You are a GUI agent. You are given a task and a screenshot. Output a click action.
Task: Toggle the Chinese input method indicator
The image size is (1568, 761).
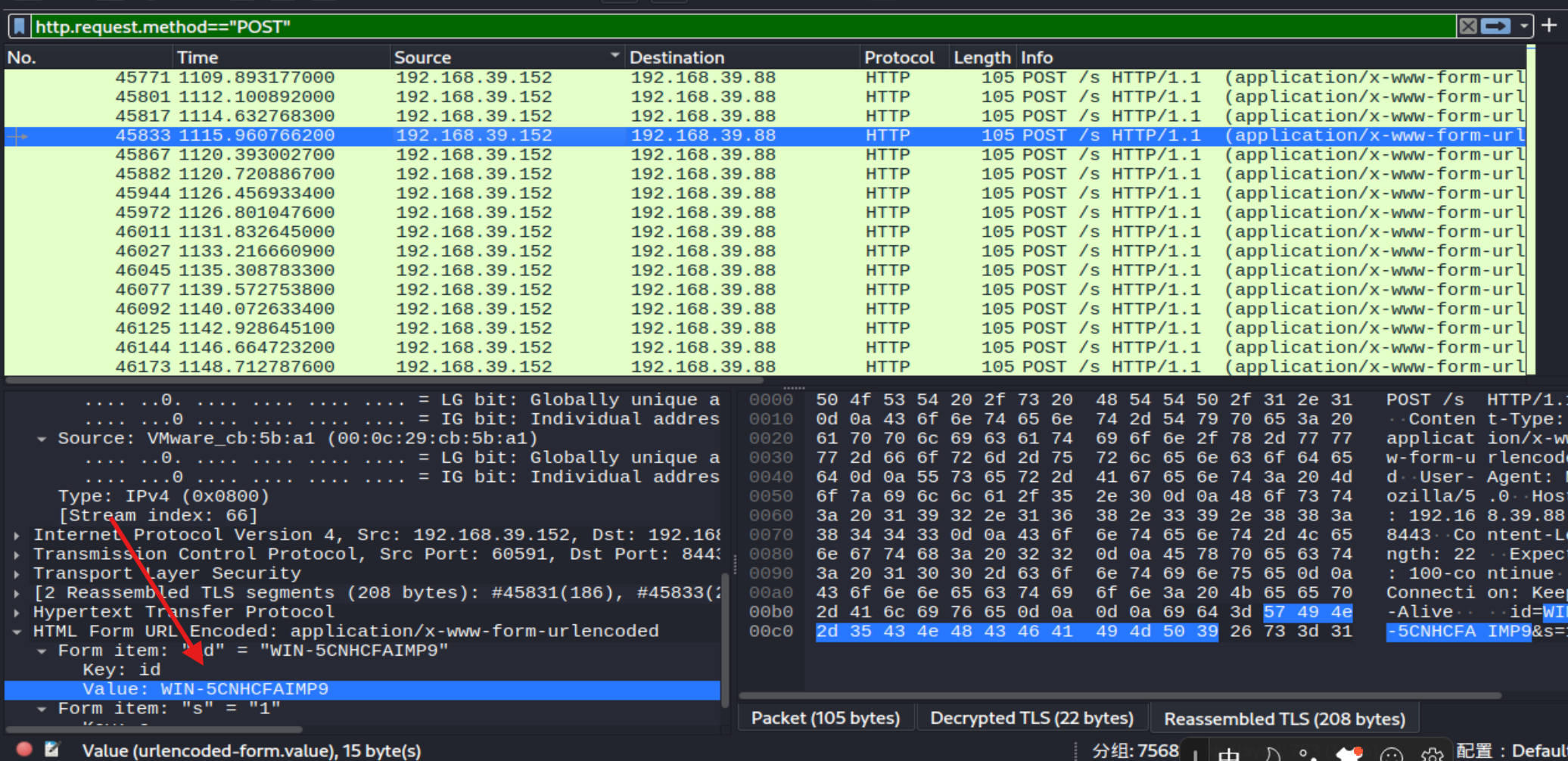1229,753
